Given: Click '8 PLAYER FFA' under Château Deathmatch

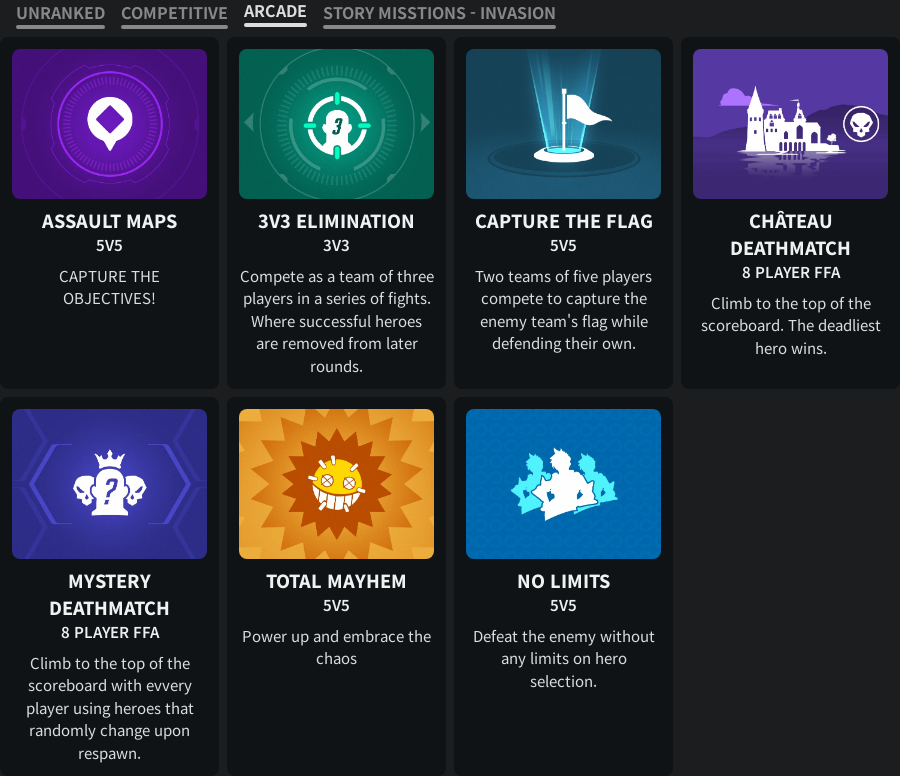Looking at the screenshot, I should [791, 273].
